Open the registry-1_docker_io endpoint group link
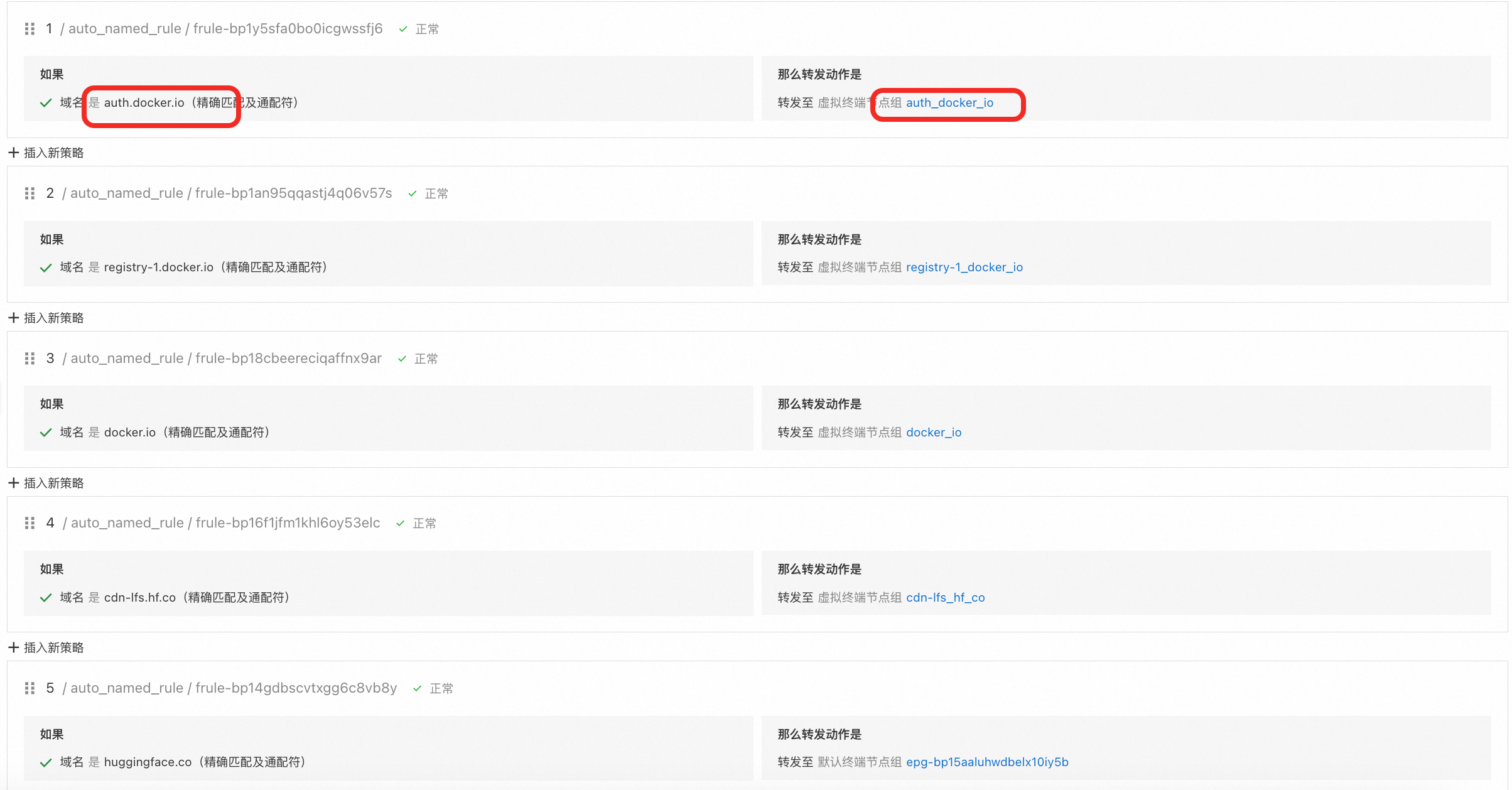Screen dimensions: 1512x790 click(x=964, y=268)
